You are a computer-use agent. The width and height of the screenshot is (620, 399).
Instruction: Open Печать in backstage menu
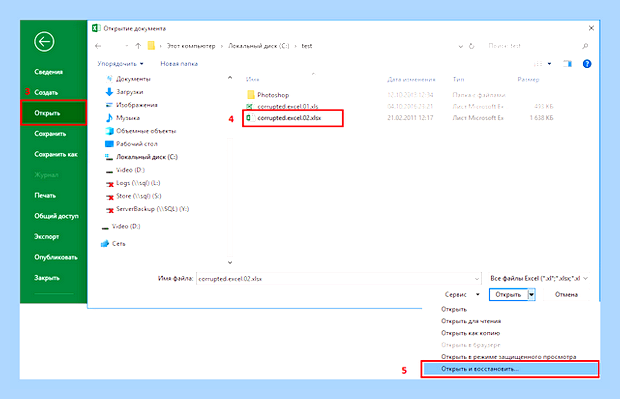(45, 195)
